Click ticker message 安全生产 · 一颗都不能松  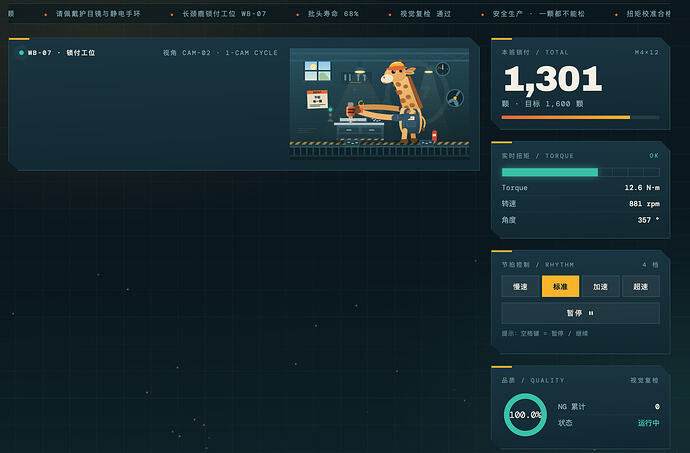(539, 14)
